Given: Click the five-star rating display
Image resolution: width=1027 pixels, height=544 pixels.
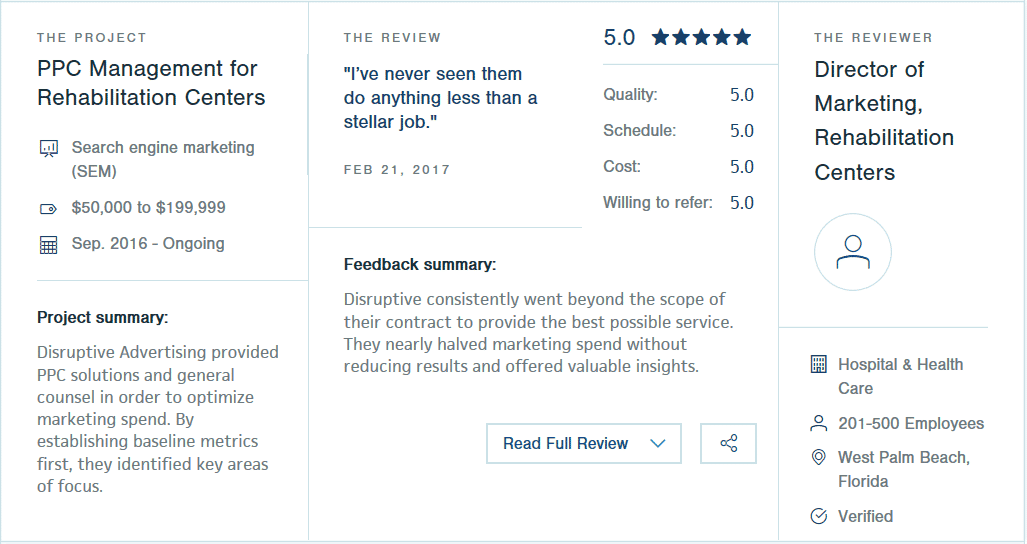Looking at the screenshot, I should pos(701,37).
